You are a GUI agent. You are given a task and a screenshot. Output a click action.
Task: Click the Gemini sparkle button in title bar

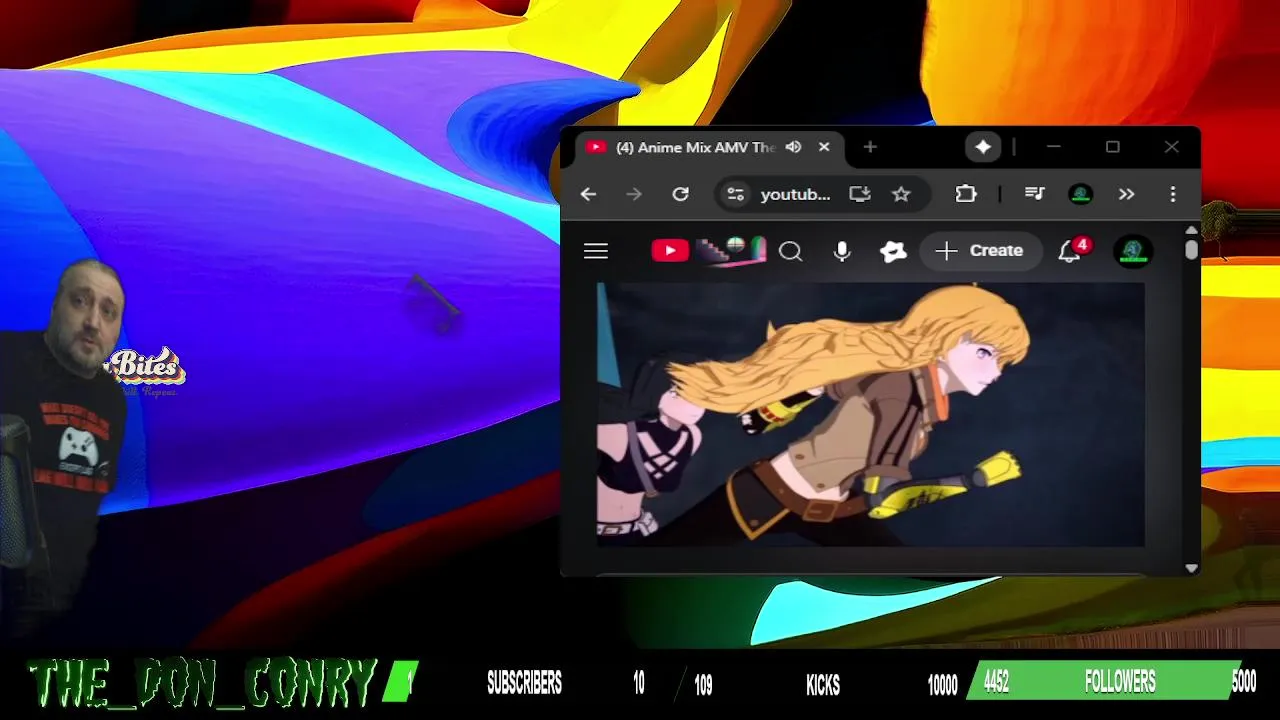(983, 147)
